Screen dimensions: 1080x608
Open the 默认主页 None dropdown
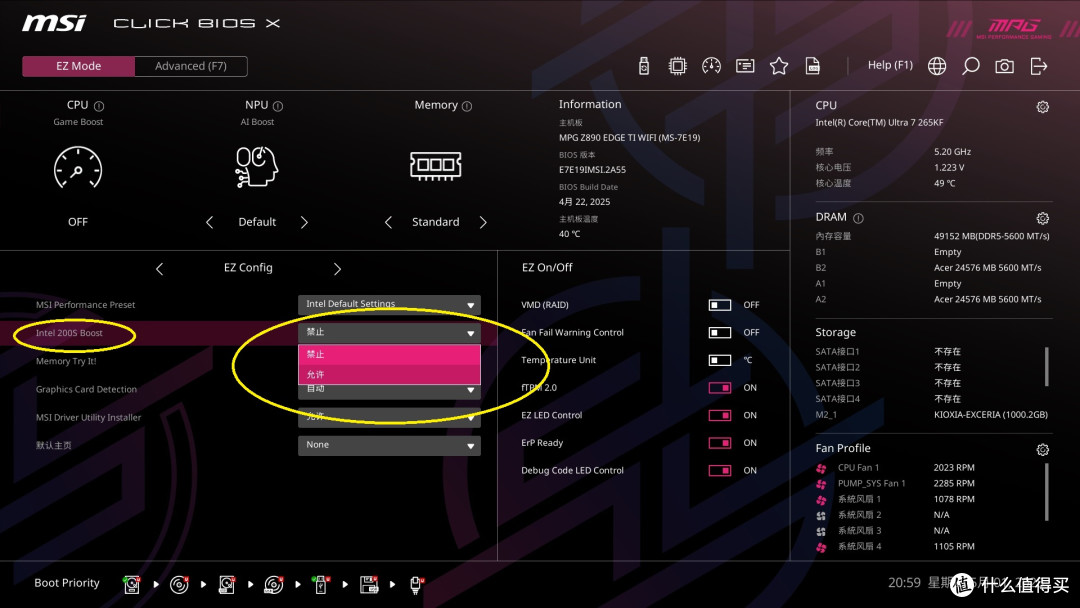click(389, 445)
